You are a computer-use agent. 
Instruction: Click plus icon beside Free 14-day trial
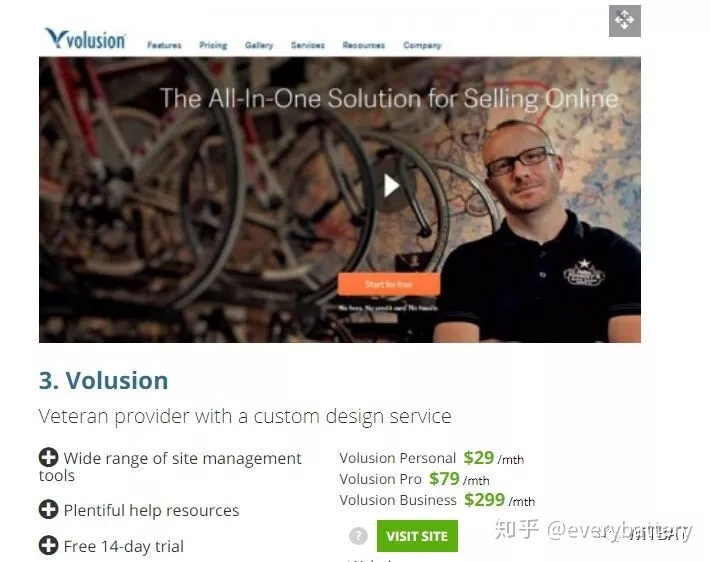point(48,545)
